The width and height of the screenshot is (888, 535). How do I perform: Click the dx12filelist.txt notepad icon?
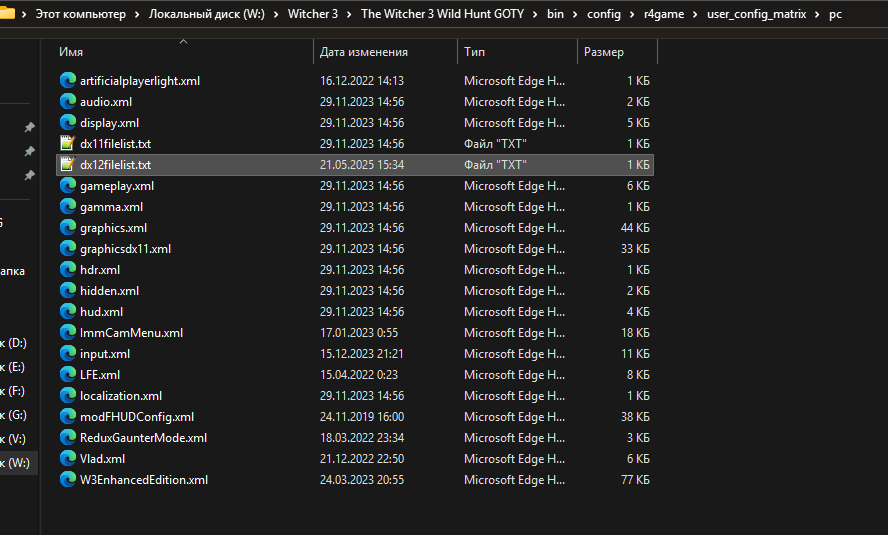[68, 164]
